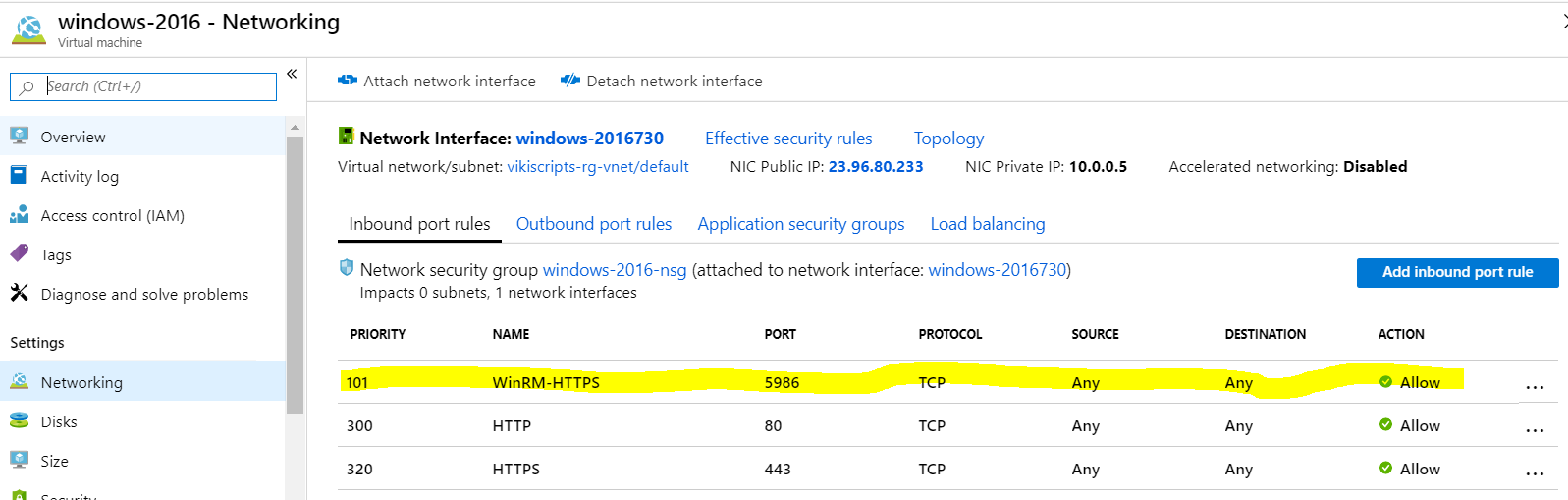Click the sidebar scrollbar up arrow
1568x500 pixels.
295,127
